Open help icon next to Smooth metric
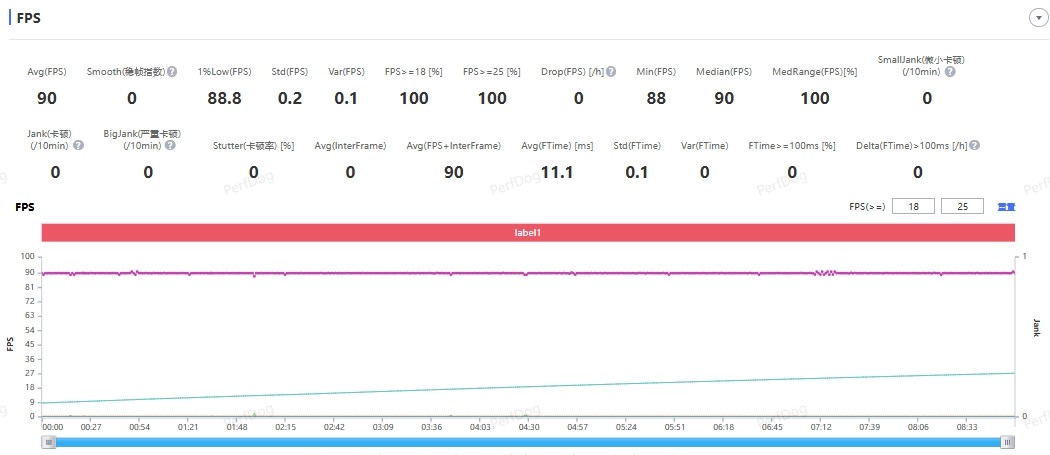This screenshot has height=455, width=1050. click(172, 72)
